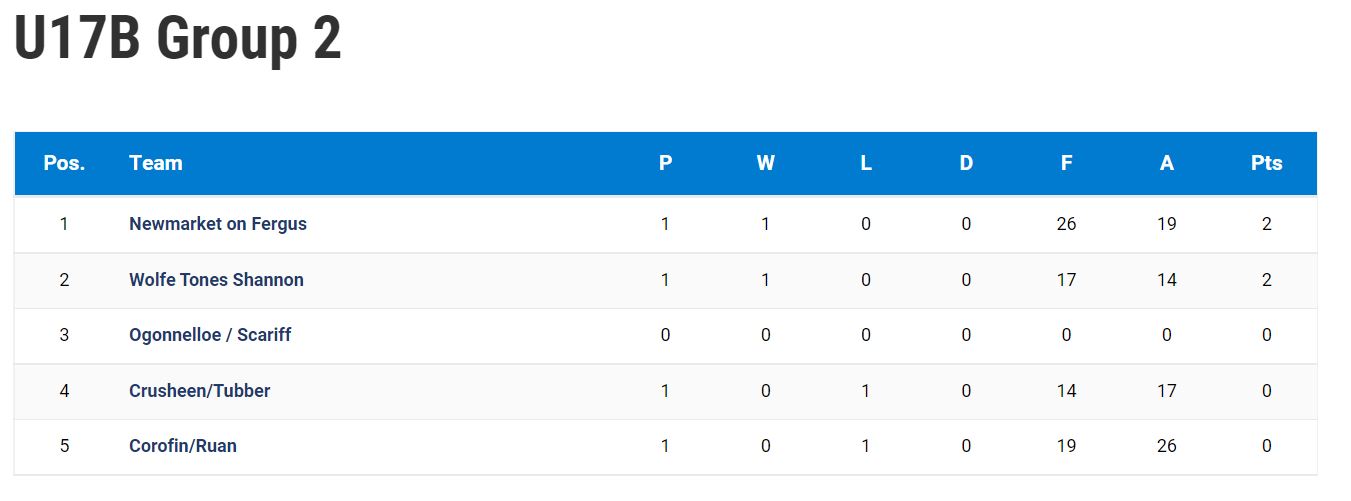The width and height of the screenshot is (1351, 501).
Task: Click Corofin/Ruan scores against value 26
Action: point(1167,446)
